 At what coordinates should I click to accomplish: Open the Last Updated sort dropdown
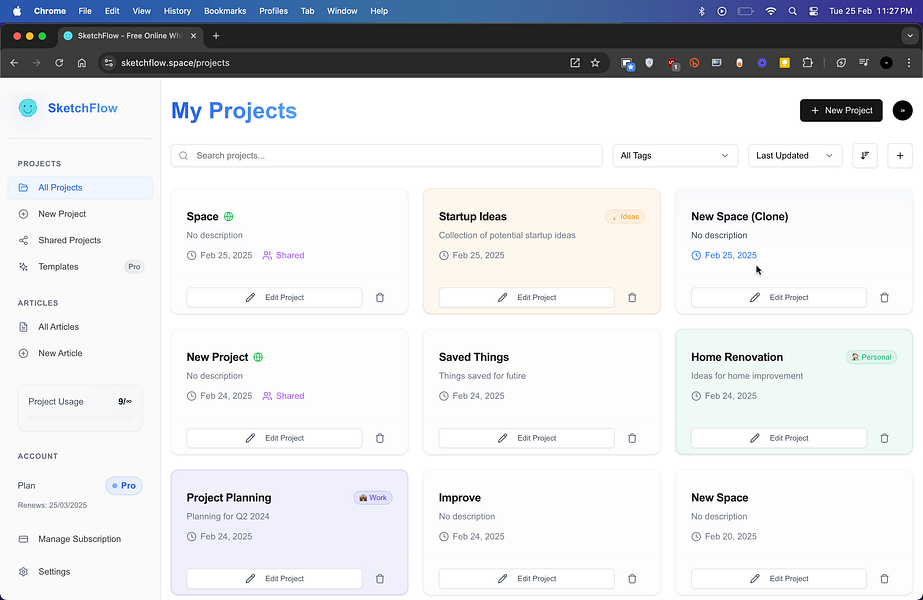point(795,155)
